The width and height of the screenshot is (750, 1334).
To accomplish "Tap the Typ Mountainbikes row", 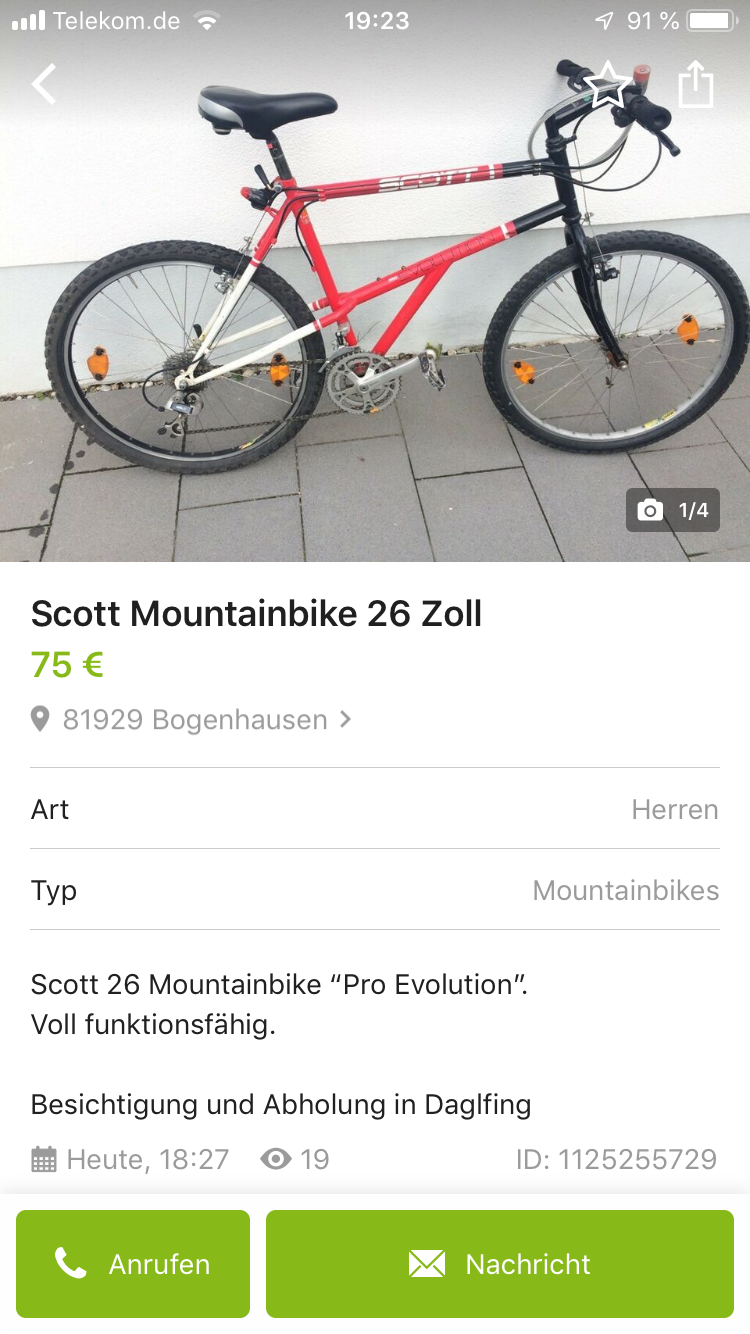I will 375,890.
